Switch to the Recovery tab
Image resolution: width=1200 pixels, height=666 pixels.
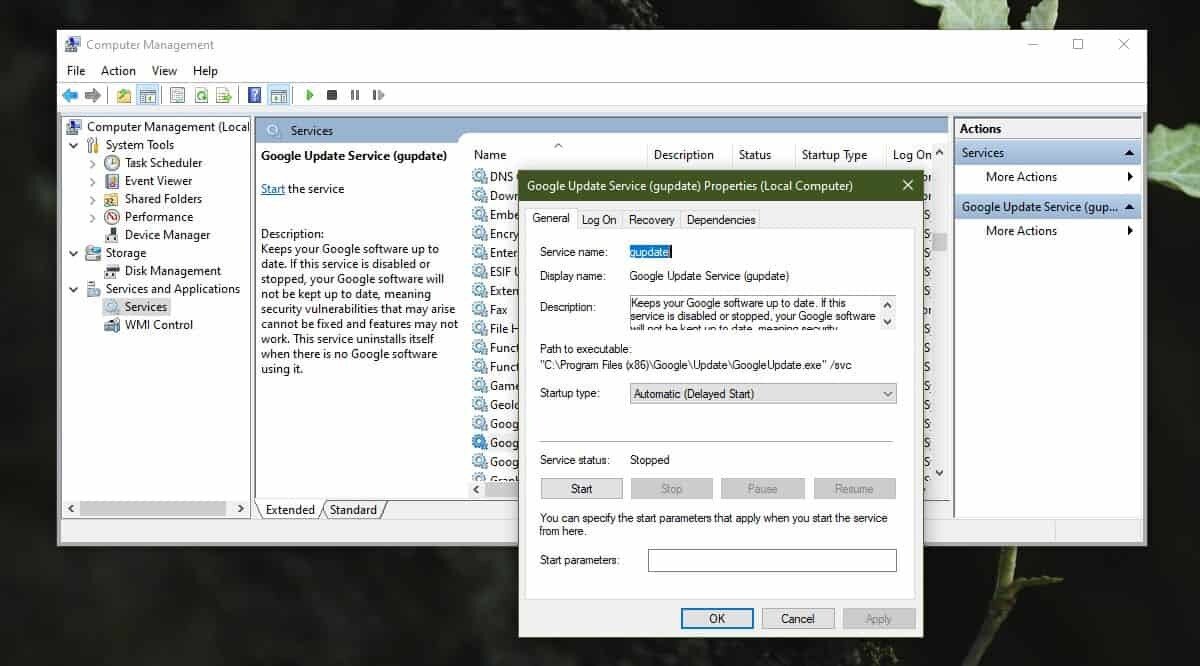point(651,219)
